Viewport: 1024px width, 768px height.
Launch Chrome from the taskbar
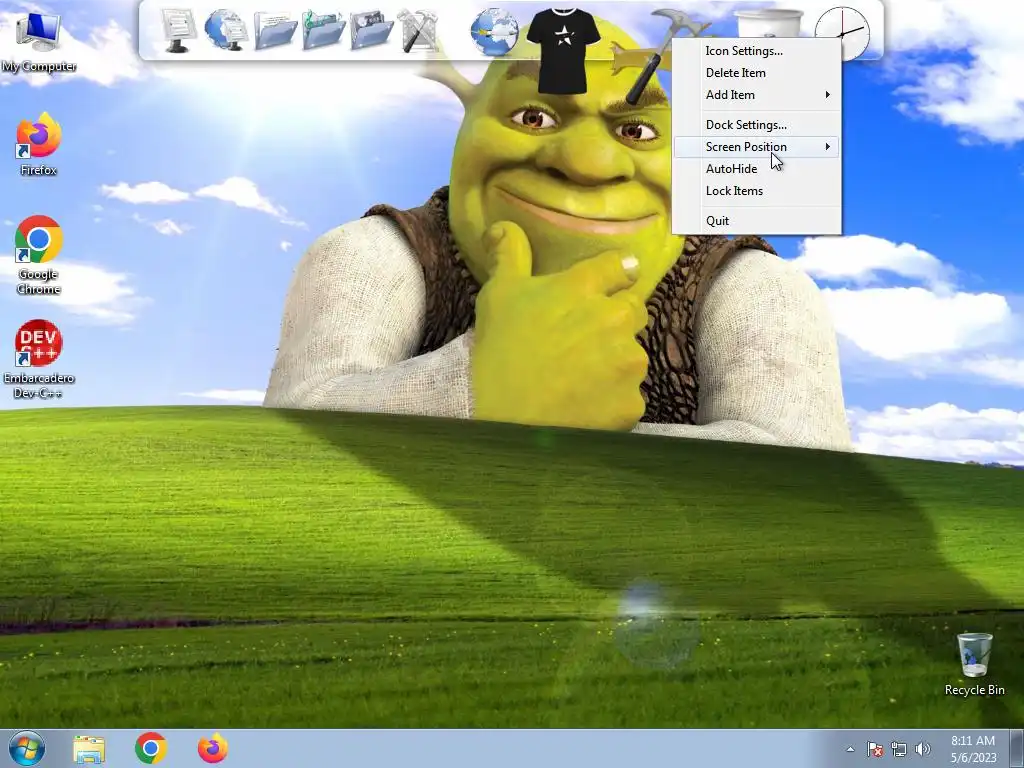pos(151,748)
